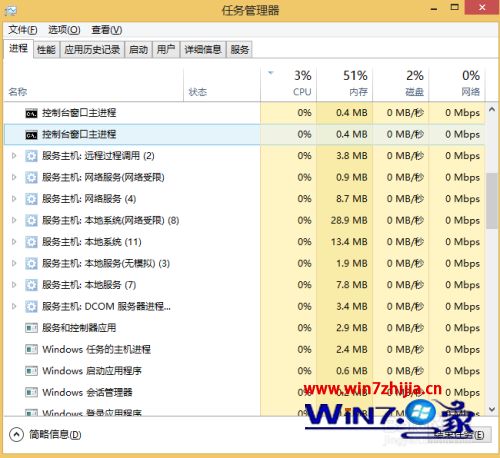The height and width of the screenshot is (458, 500).
Task: Switch to the 应用历史记录 tab
Action: pos(92,50)
